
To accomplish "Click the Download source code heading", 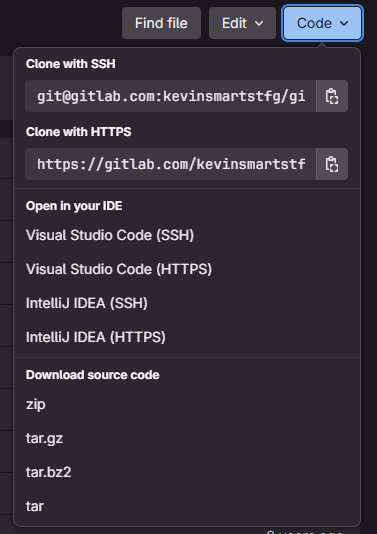I will click(x=93, y=375).
